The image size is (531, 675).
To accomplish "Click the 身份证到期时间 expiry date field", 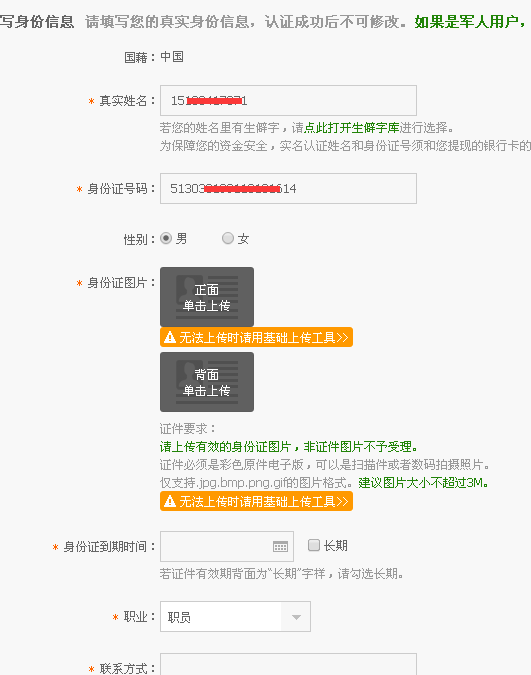I will click(227, 546).
